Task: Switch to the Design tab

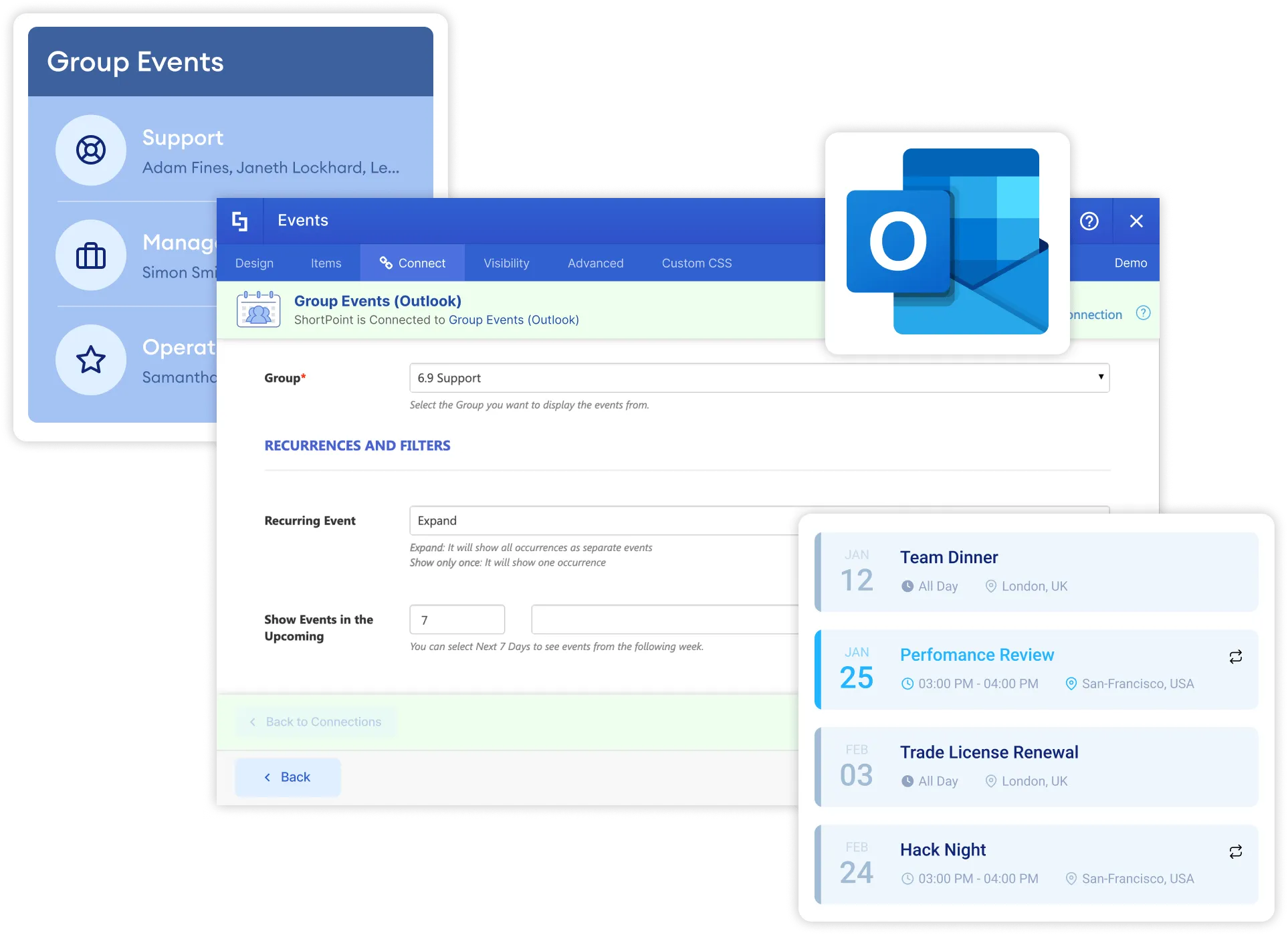Action: (x=254, y=263)
